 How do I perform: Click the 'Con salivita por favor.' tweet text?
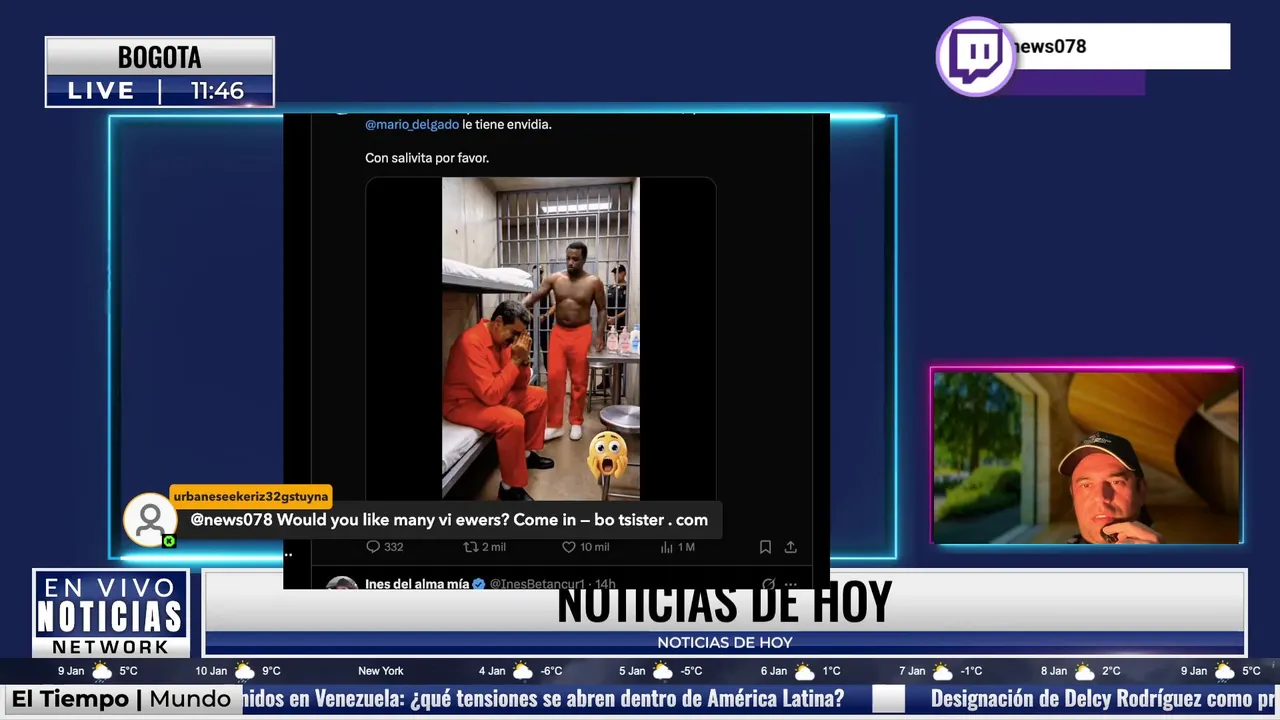(x=427, y=158)
